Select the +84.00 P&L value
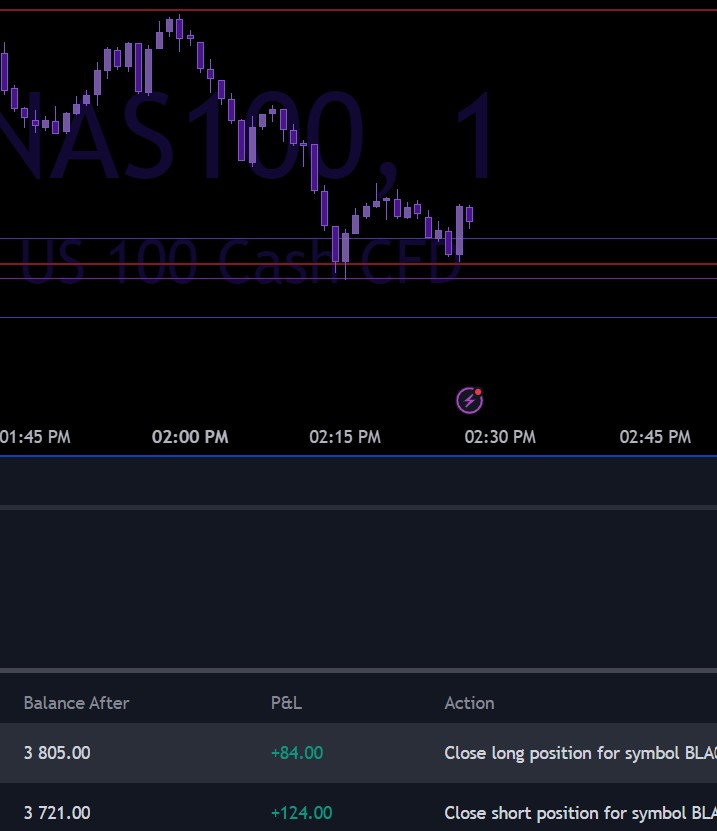The image size is (717, 831). pyautogui.click(x=297, y=753)
